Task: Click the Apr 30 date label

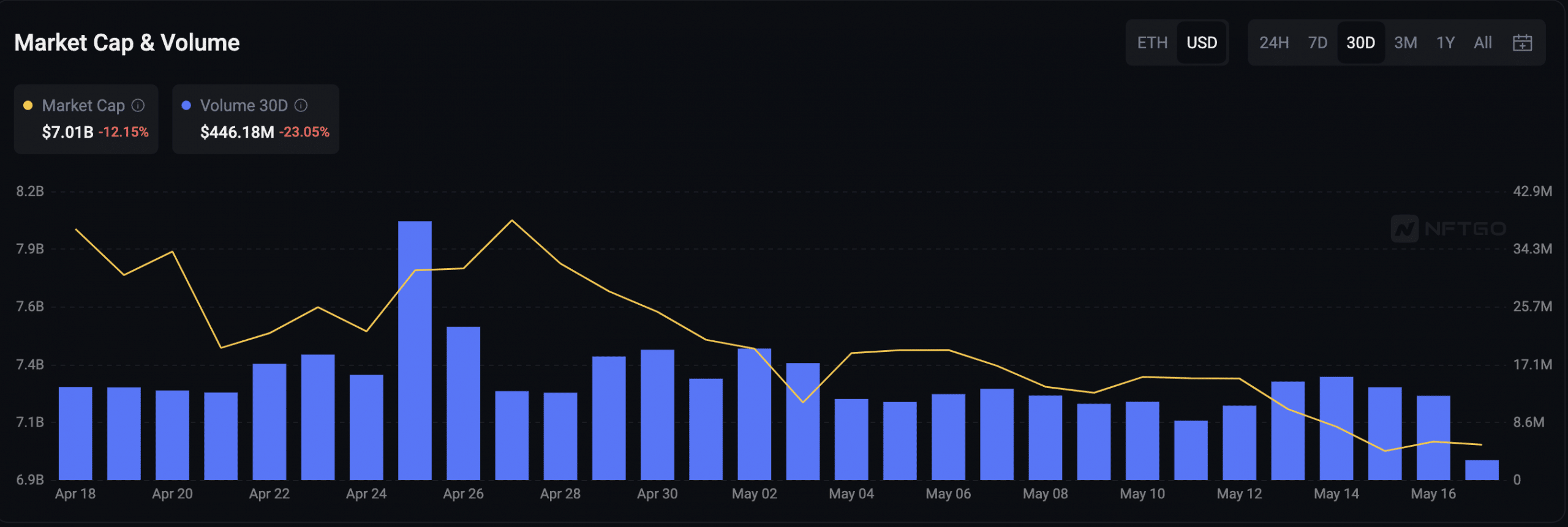Action: click(657, 493)
